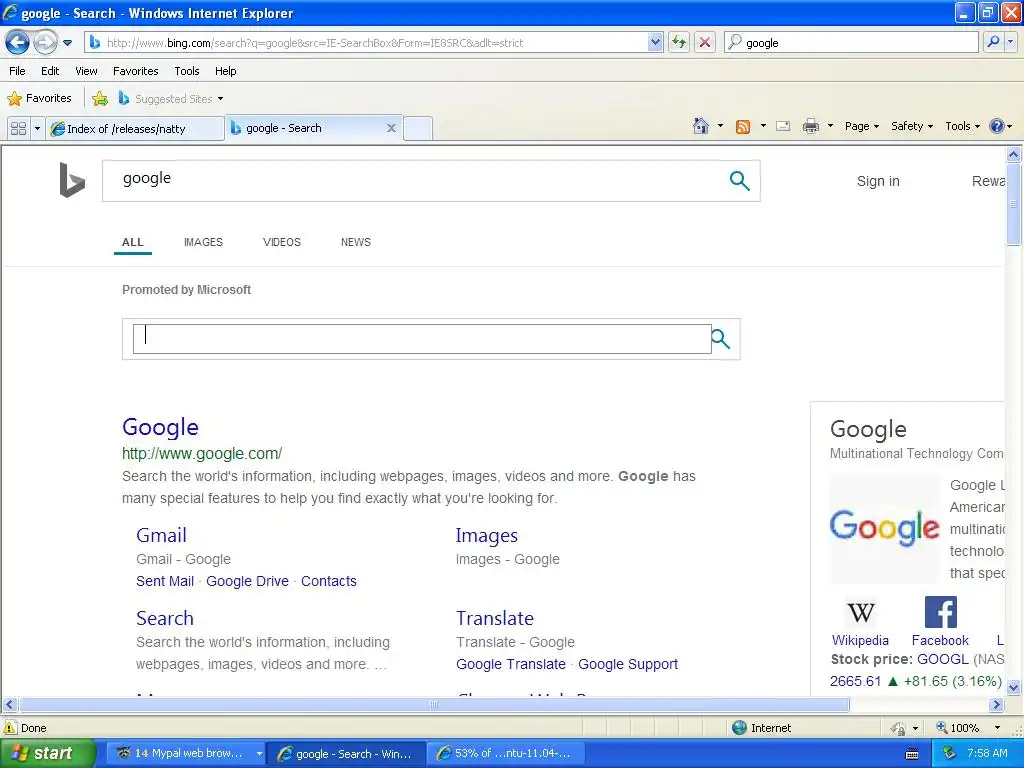Click the Contacts link
This screenshot has width=1024, height=768.
tap(328, 581)
